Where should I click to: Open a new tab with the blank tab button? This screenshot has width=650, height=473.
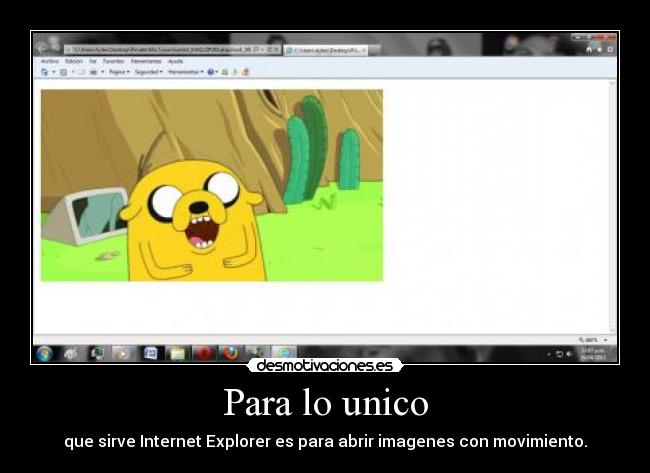[x=375, y=51]
